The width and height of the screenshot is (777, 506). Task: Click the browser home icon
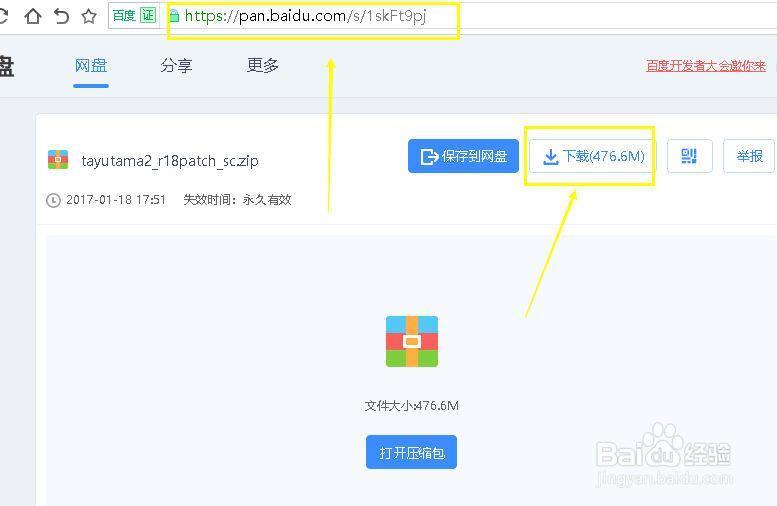(x=33, y=16)
